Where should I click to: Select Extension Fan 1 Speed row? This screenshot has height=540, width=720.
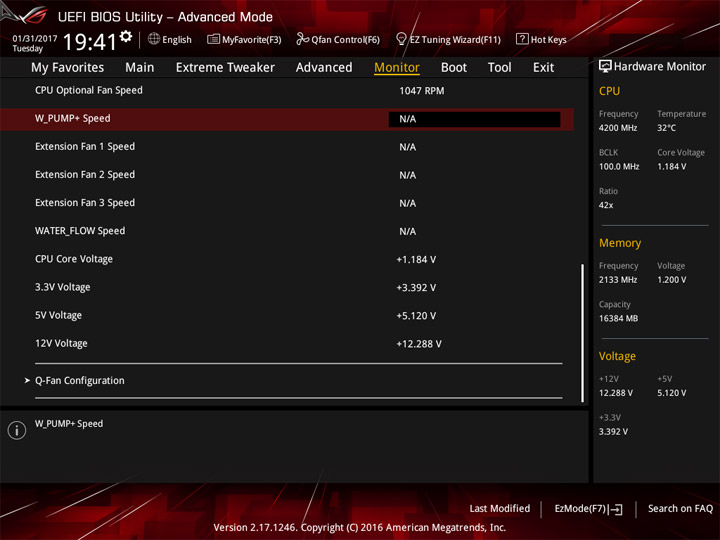[x=287, y=147]
